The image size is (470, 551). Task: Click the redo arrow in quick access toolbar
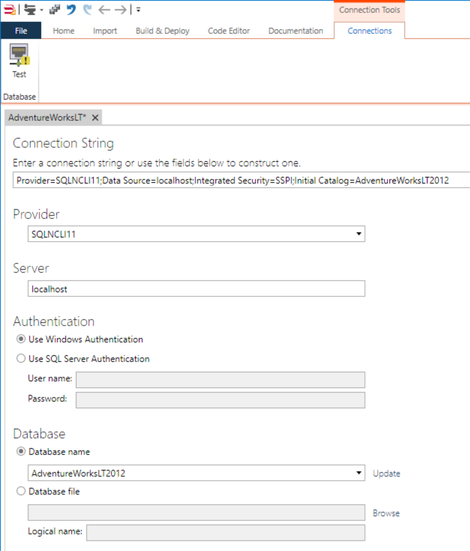pos(88,9)
